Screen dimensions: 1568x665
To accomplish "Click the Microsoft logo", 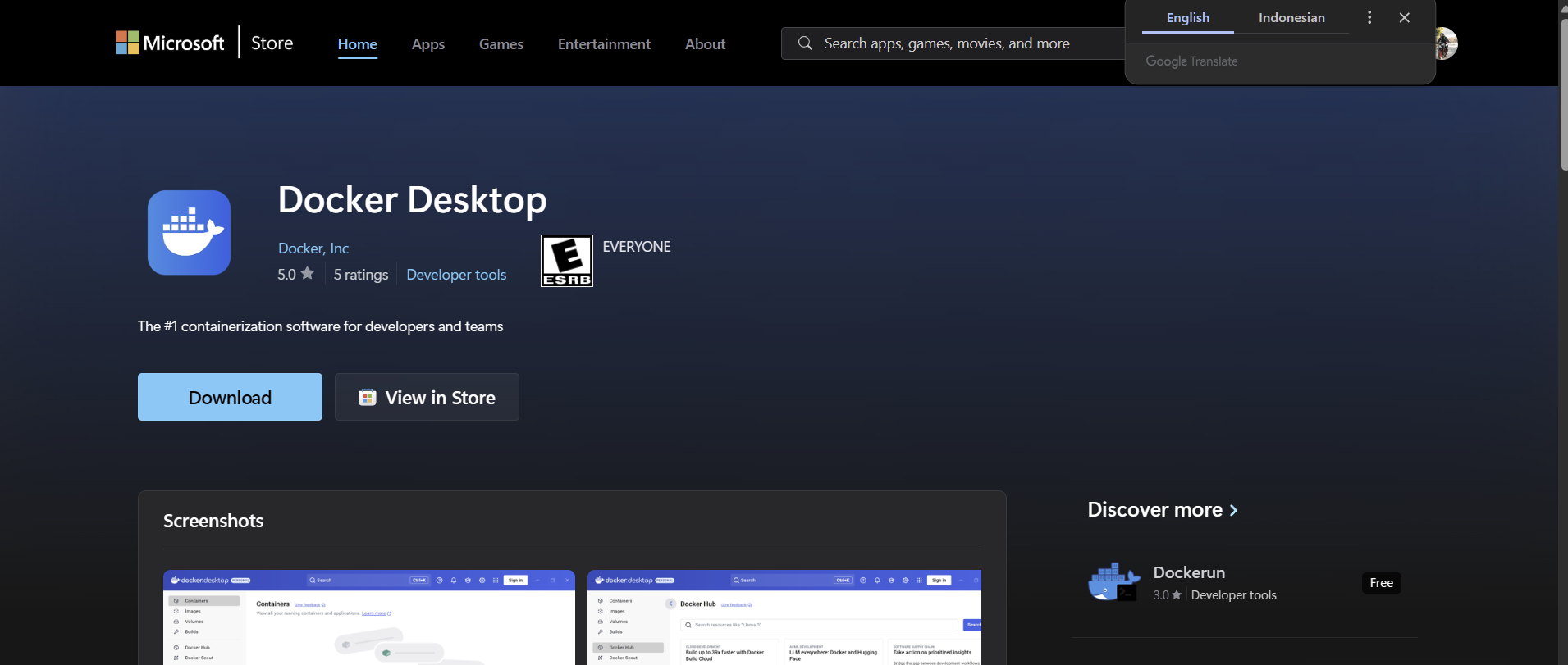I will pyautogui.click(x=170, y=43).
